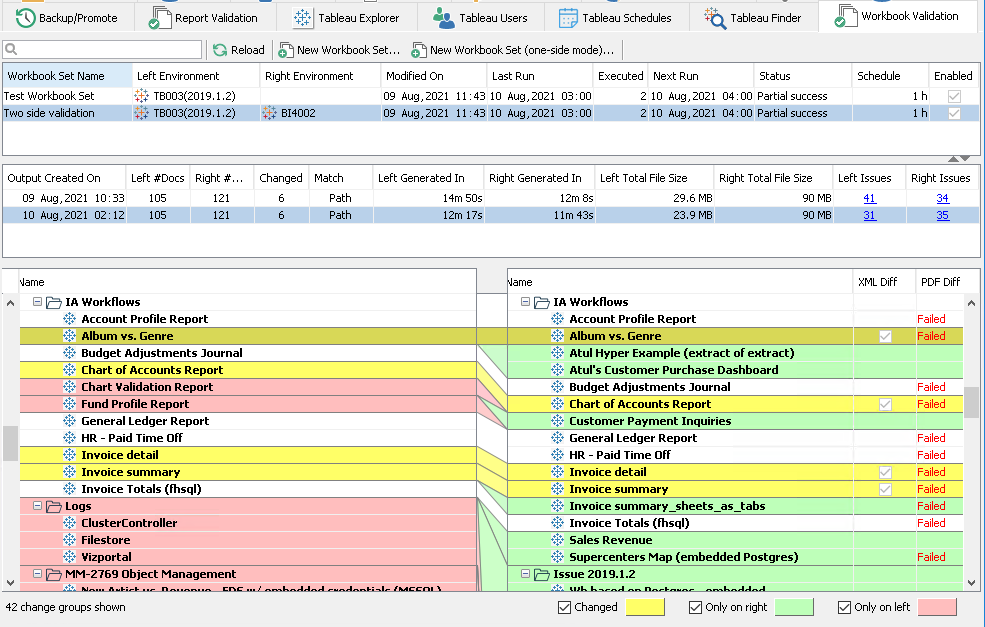Go to the Tableau Users tab
The height and width of the screenshot is (627, 985).
[x=481, y=18]
